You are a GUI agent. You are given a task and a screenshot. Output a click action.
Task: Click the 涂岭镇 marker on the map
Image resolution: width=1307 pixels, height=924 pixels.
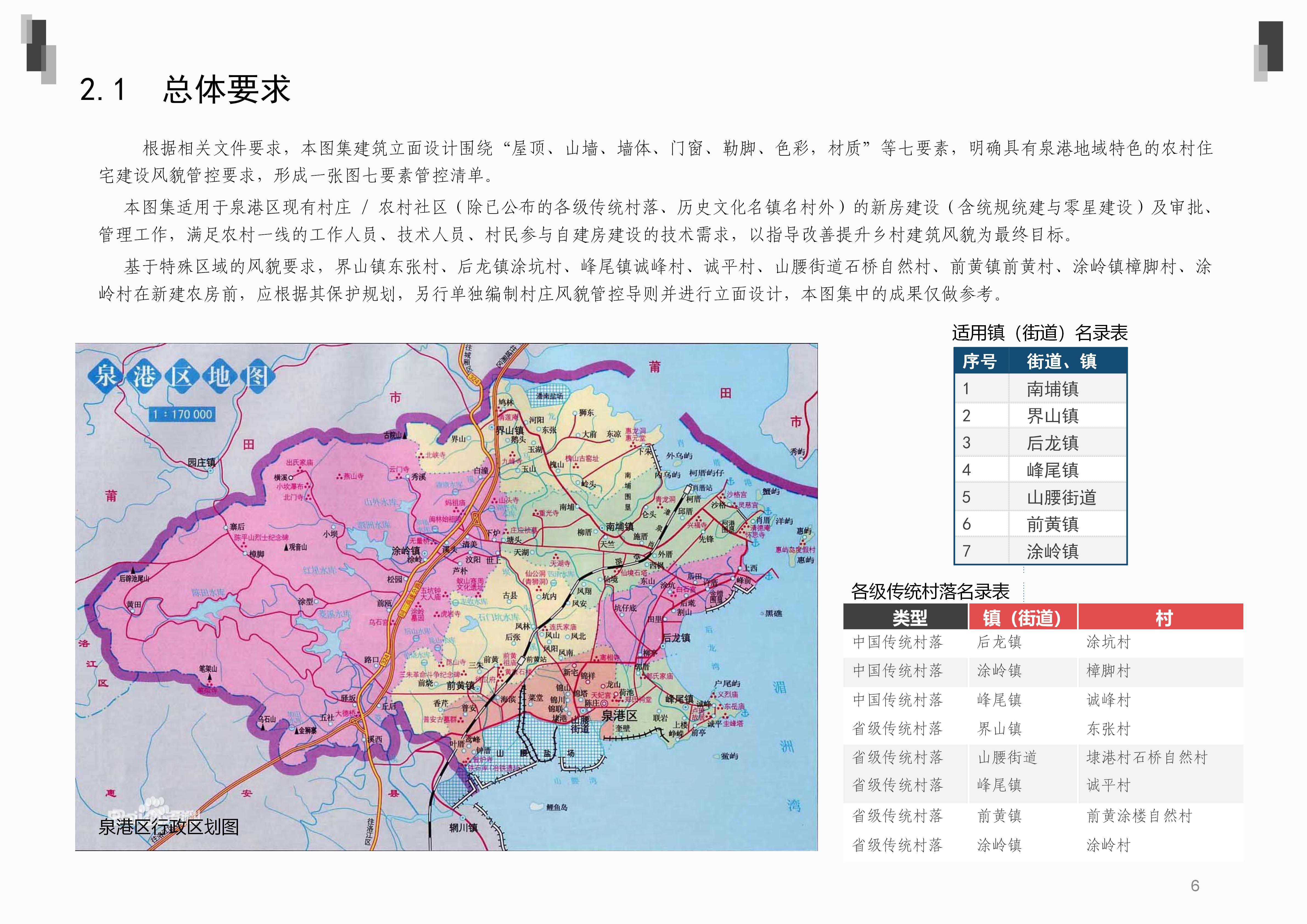(x=406, y=551)
